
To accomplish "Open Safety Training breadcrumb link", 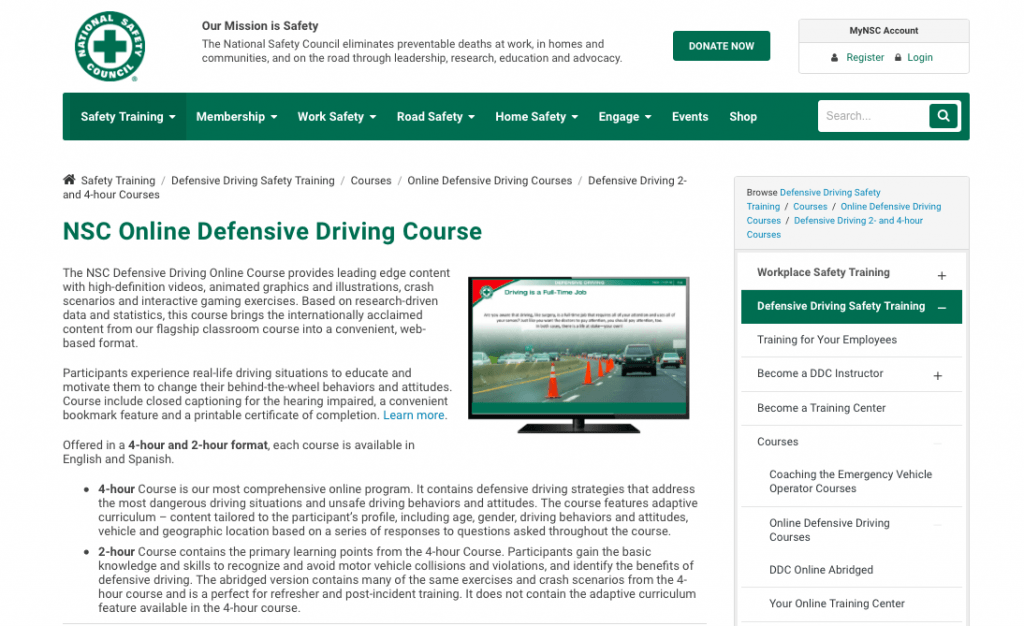I will coord(118,180).
